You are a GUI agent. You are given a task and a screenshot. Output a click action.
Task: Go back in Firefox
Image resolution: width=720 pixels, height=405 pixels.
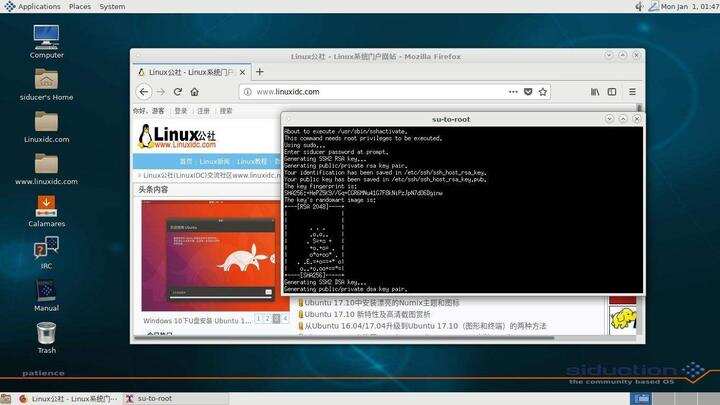(x=144, y=92)
